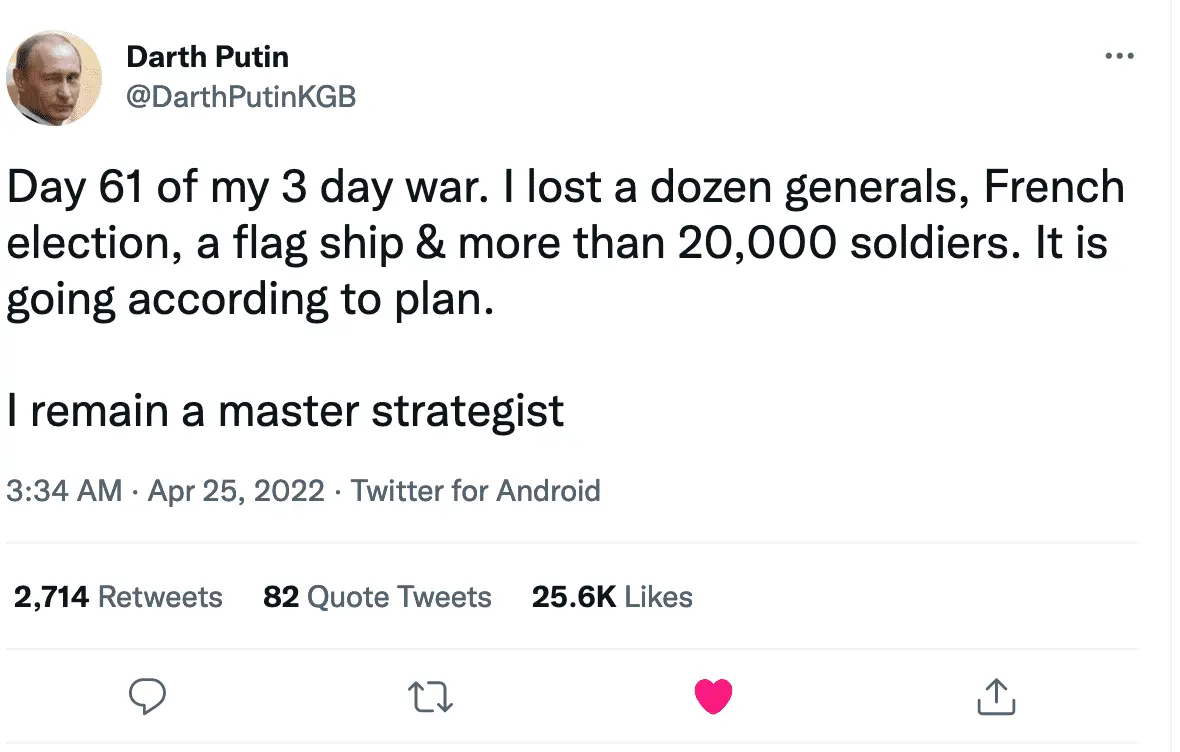This screenshot has height=752, width=1180.
Task: Open the three-dot more options menu
Action: [x=1119, y=57]
